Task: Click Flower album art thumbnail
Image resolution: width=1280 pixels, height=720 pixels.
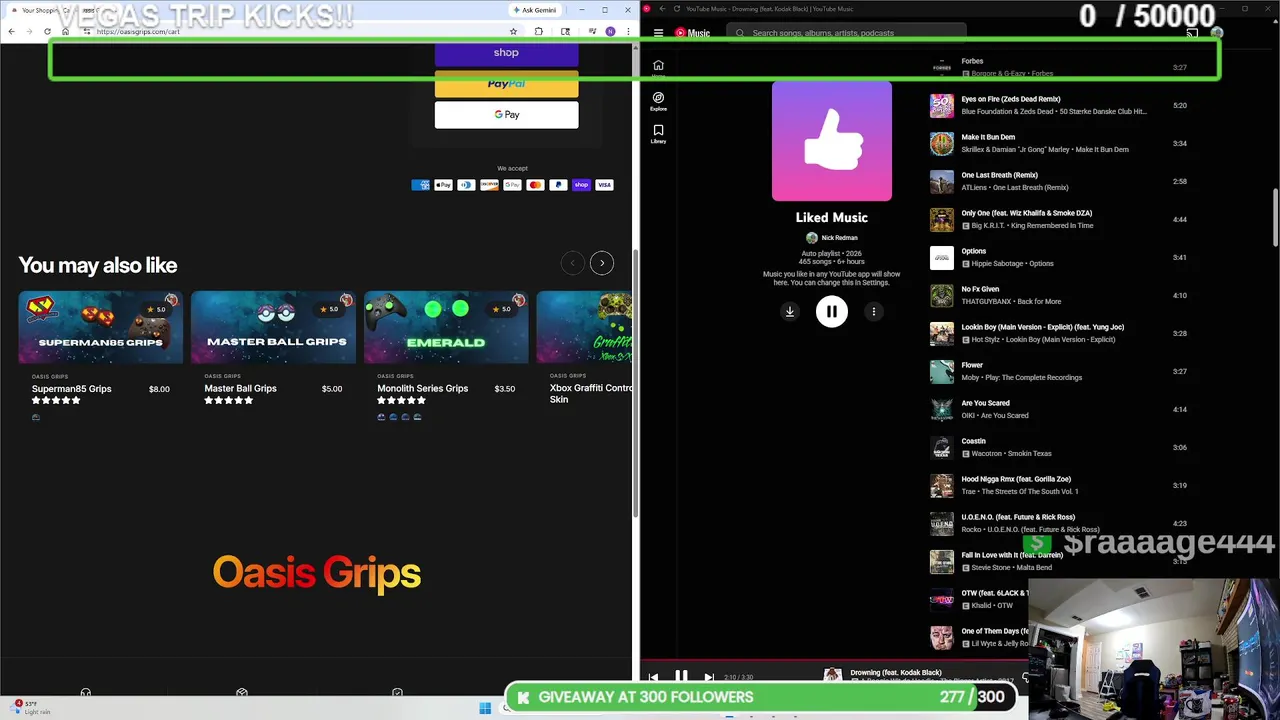Action: [942, 371]
